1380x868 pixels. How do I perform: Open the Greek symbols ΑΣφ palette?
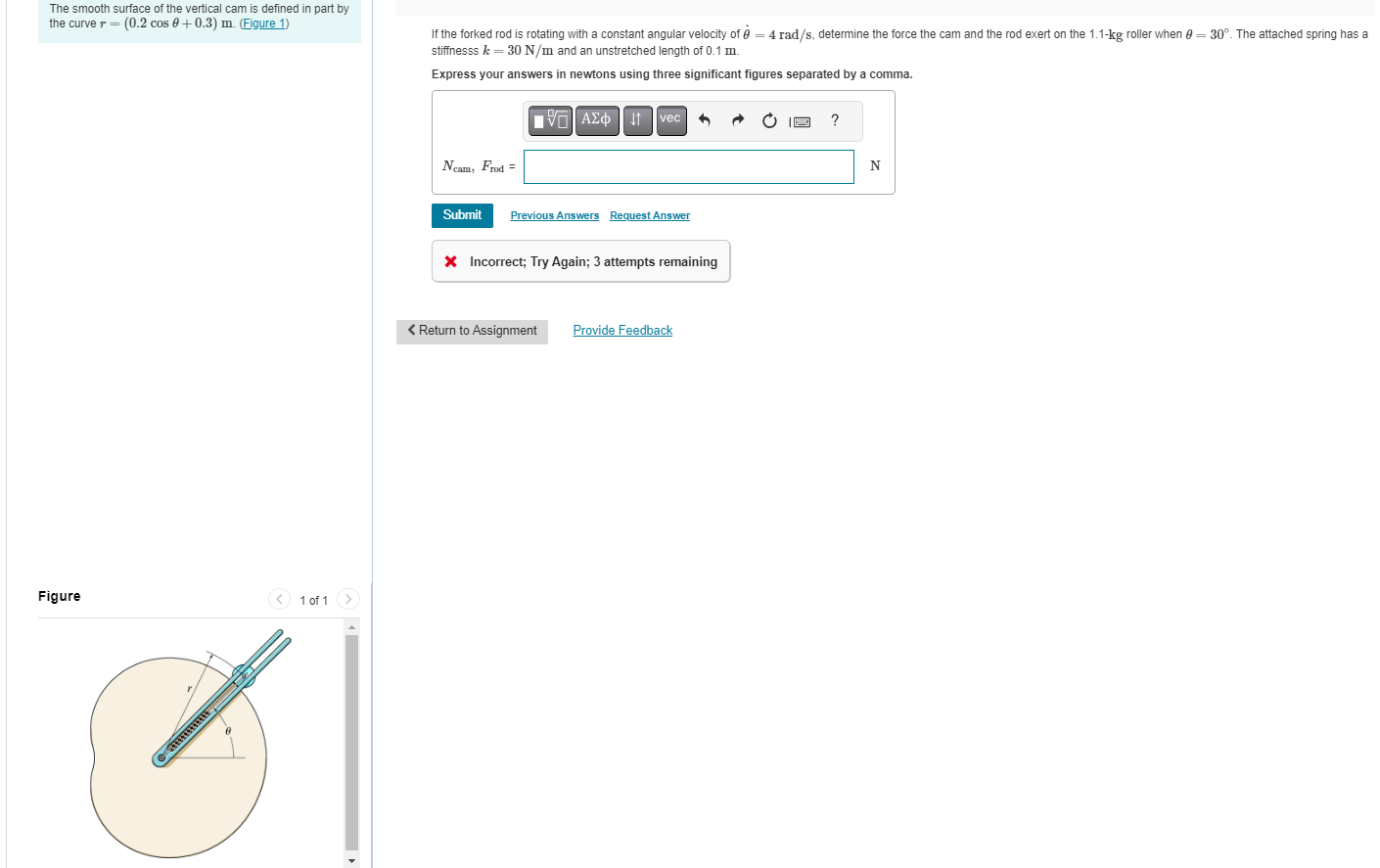tap(597, 120)
